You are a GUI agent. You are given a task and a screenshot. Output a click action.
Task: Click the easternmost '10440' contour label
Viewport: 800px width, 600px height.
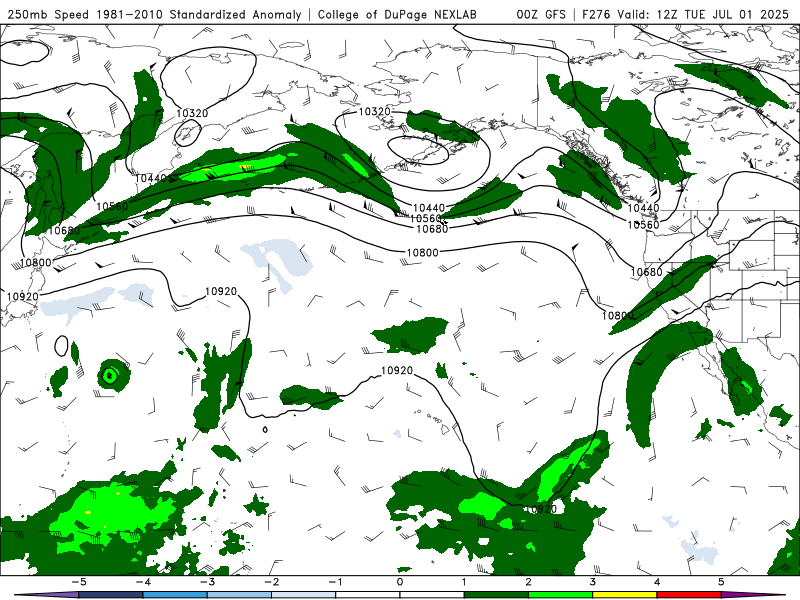pyautogui.click(x=643, y=208)
